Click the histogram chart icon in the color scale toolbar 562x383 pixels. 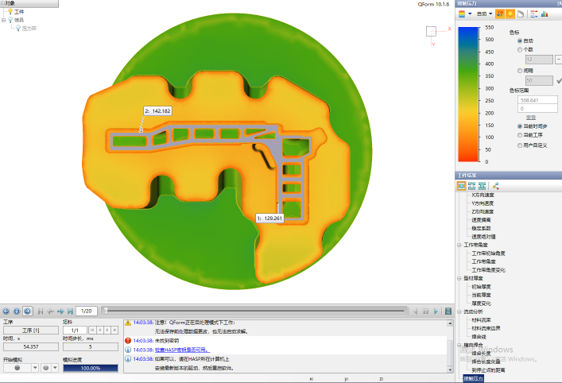(544, 14)
